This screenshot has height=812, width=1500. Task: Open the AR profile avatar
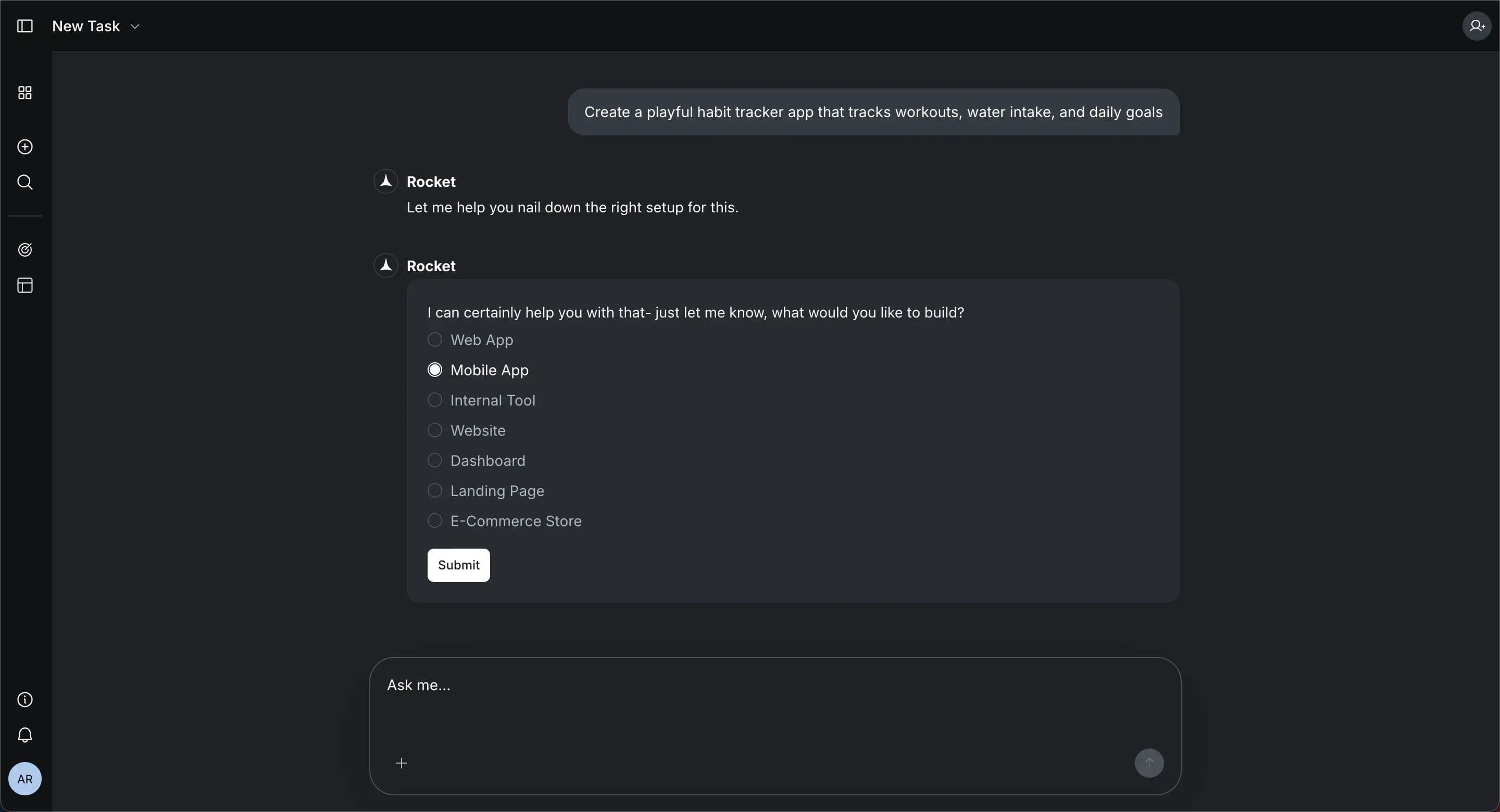24,779
